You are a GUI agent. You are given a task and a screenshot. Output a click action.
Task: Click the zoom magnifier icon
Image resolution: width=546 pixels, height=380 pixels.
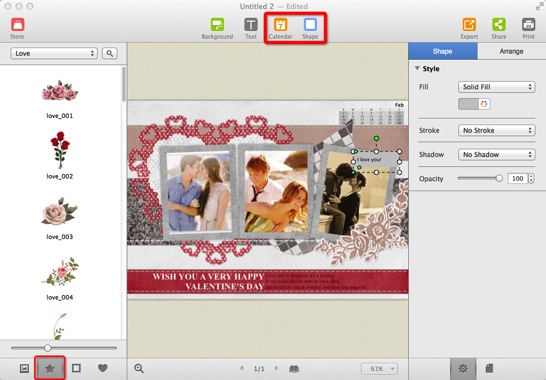pyautogui.click(x=139, y=368)
